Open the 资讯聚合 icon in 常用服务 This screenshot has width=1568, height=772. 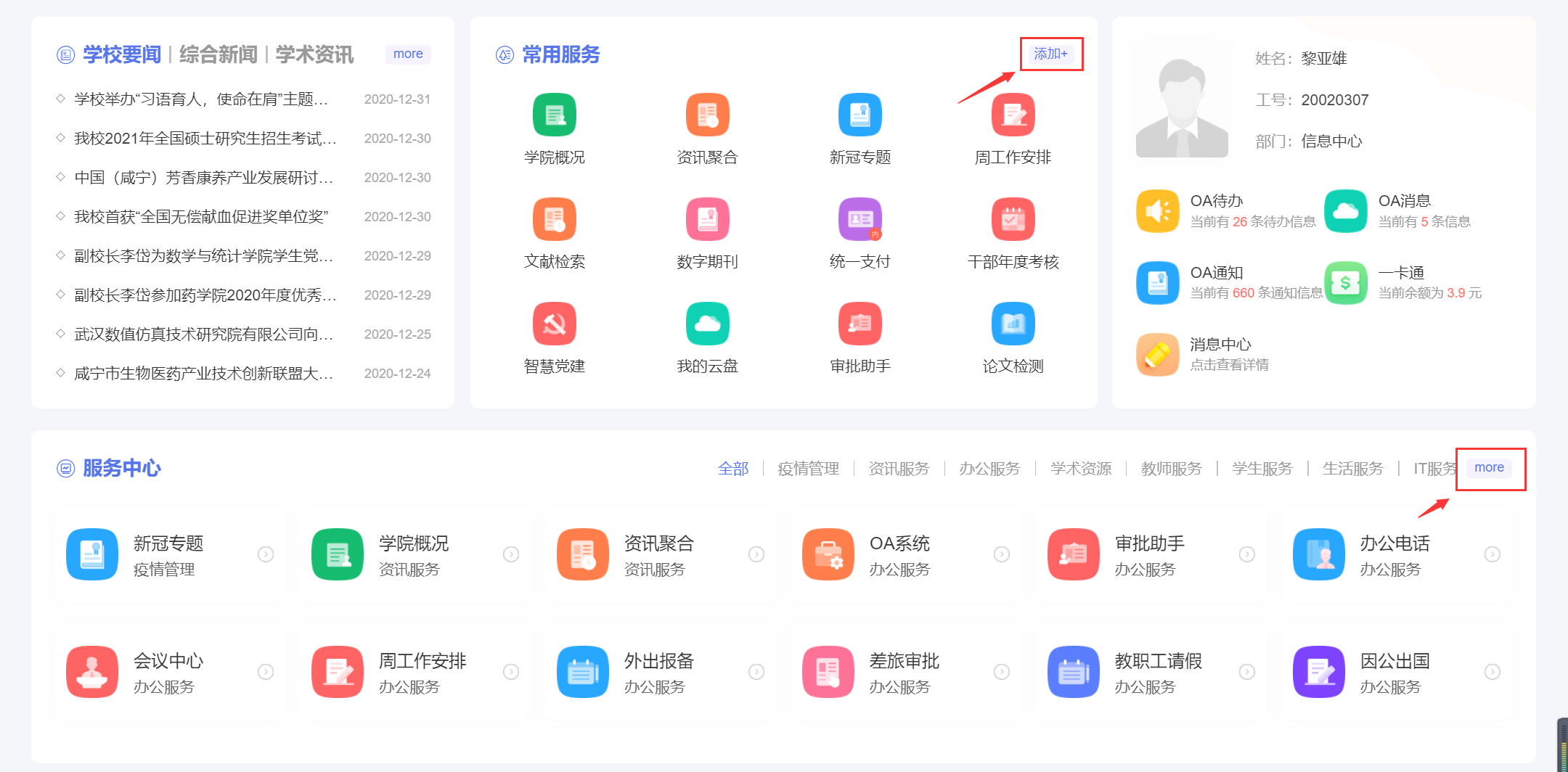[708, 115]
